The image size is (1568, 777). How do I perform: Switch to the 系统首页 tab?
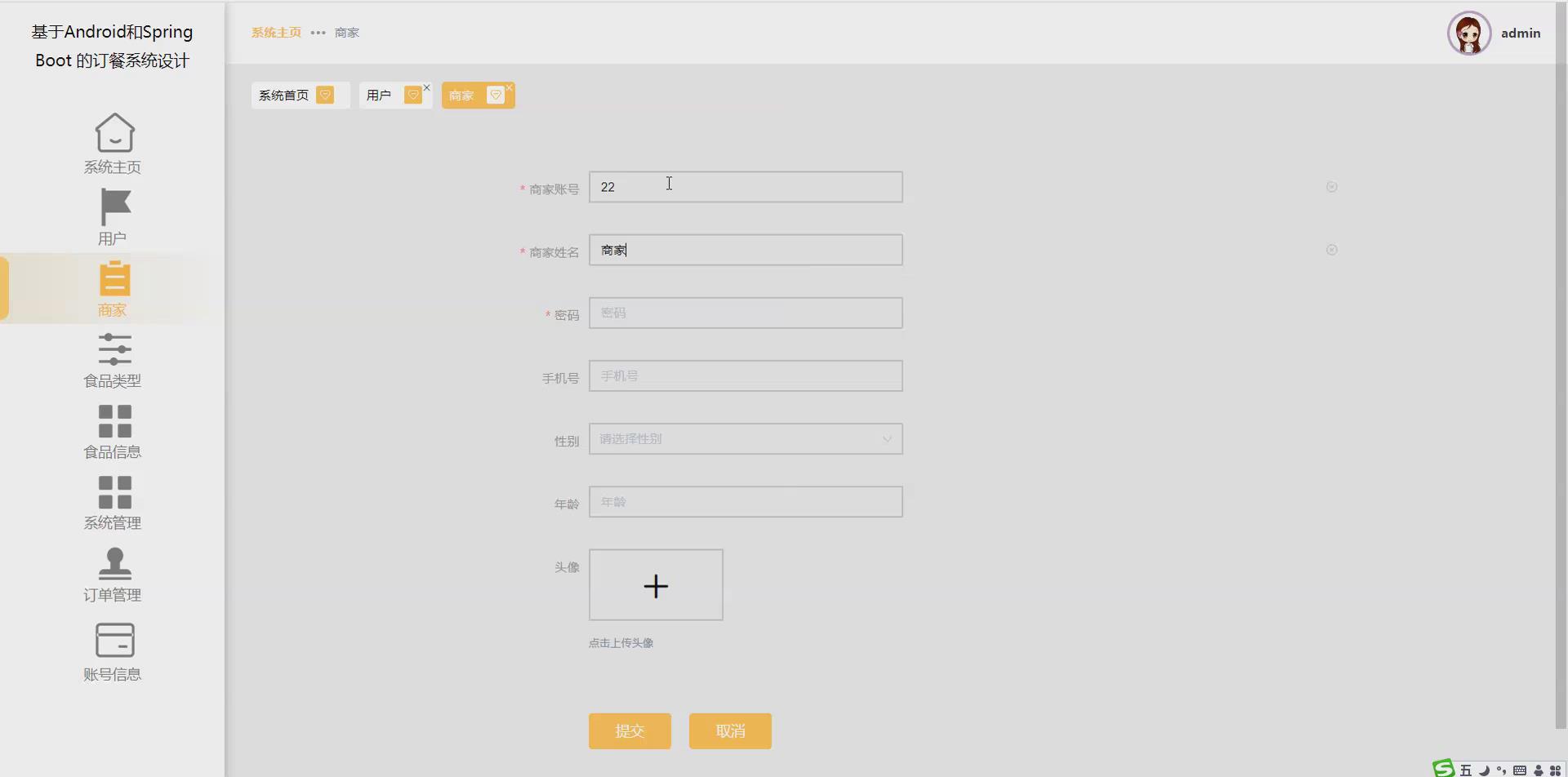click(301, 95)
